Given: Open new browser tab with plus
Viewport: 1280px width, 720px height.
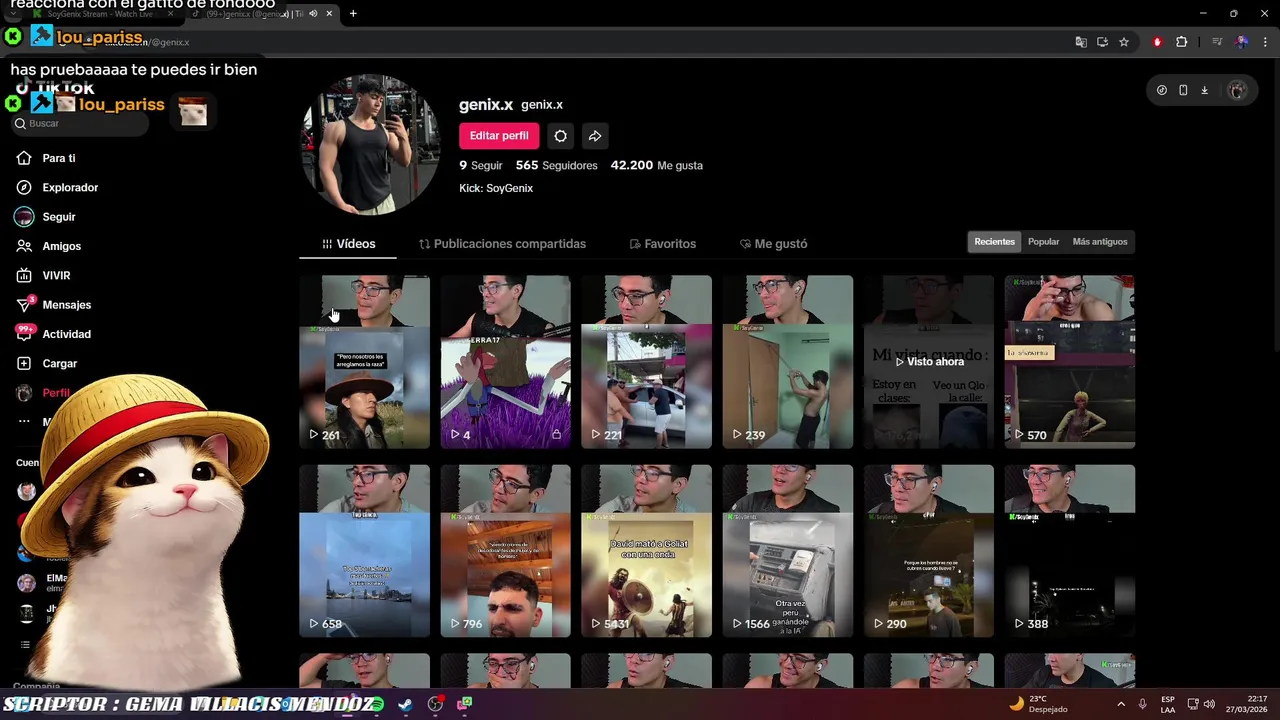Looking at the screenshot, I should click(x=353, y=14).
